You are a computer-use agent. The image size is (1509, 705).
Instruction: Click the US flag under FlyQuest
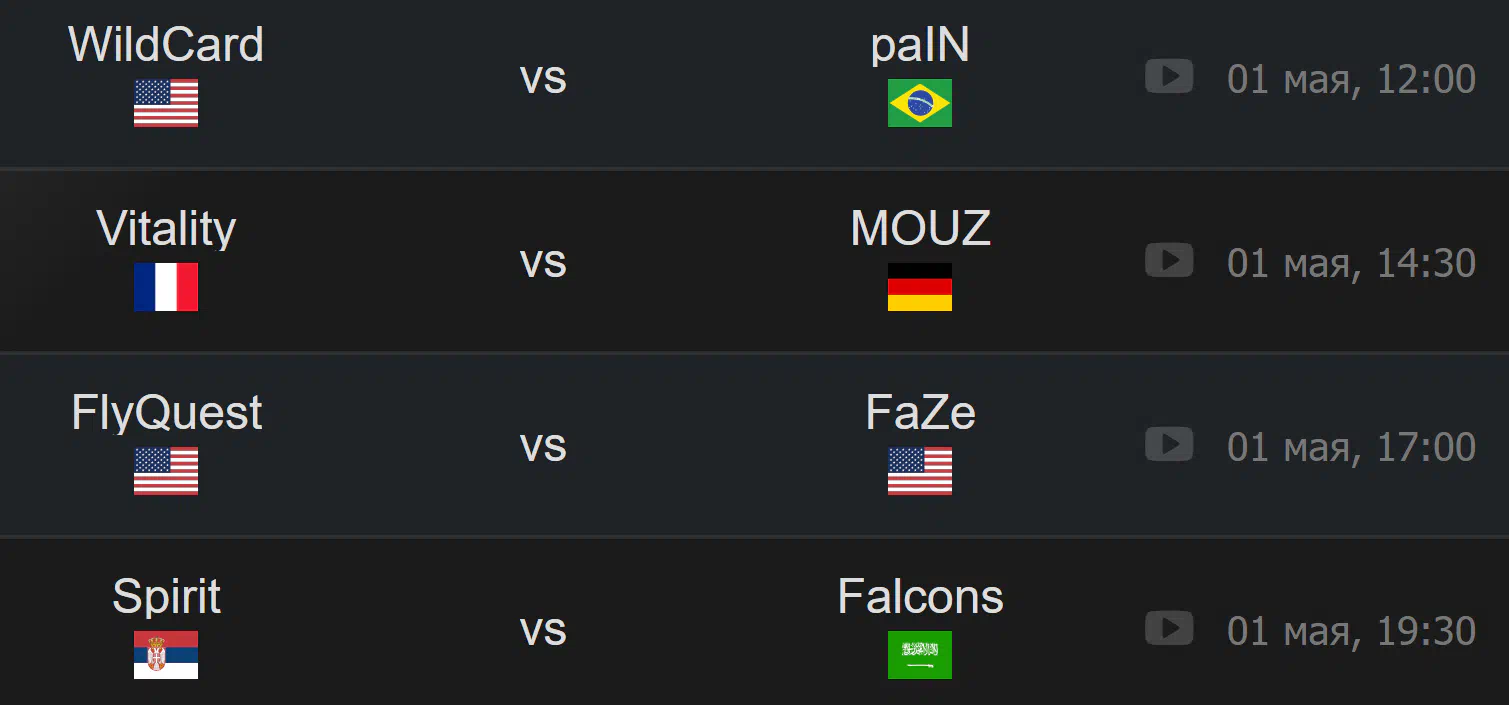166,471
